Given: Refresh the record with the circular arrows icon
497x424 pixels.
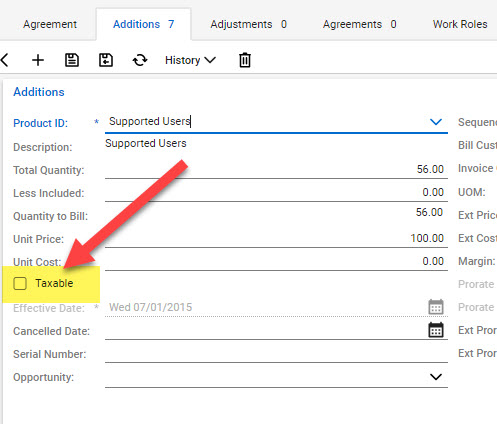Looking at the screenshot, I should (x=140, y=60).
